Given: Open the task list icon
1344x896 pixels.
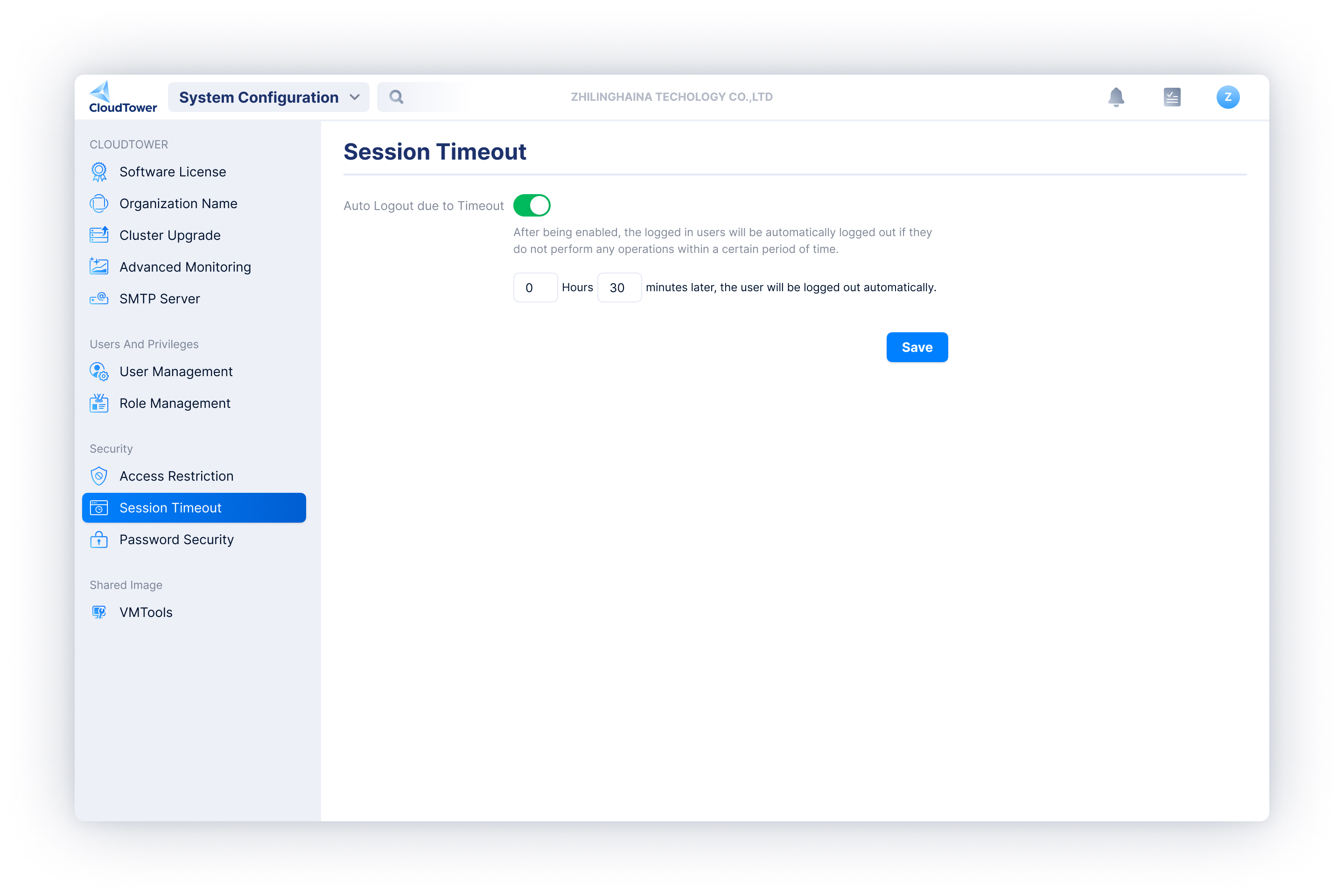Looking at the screenshot, I should (1172, 97).
